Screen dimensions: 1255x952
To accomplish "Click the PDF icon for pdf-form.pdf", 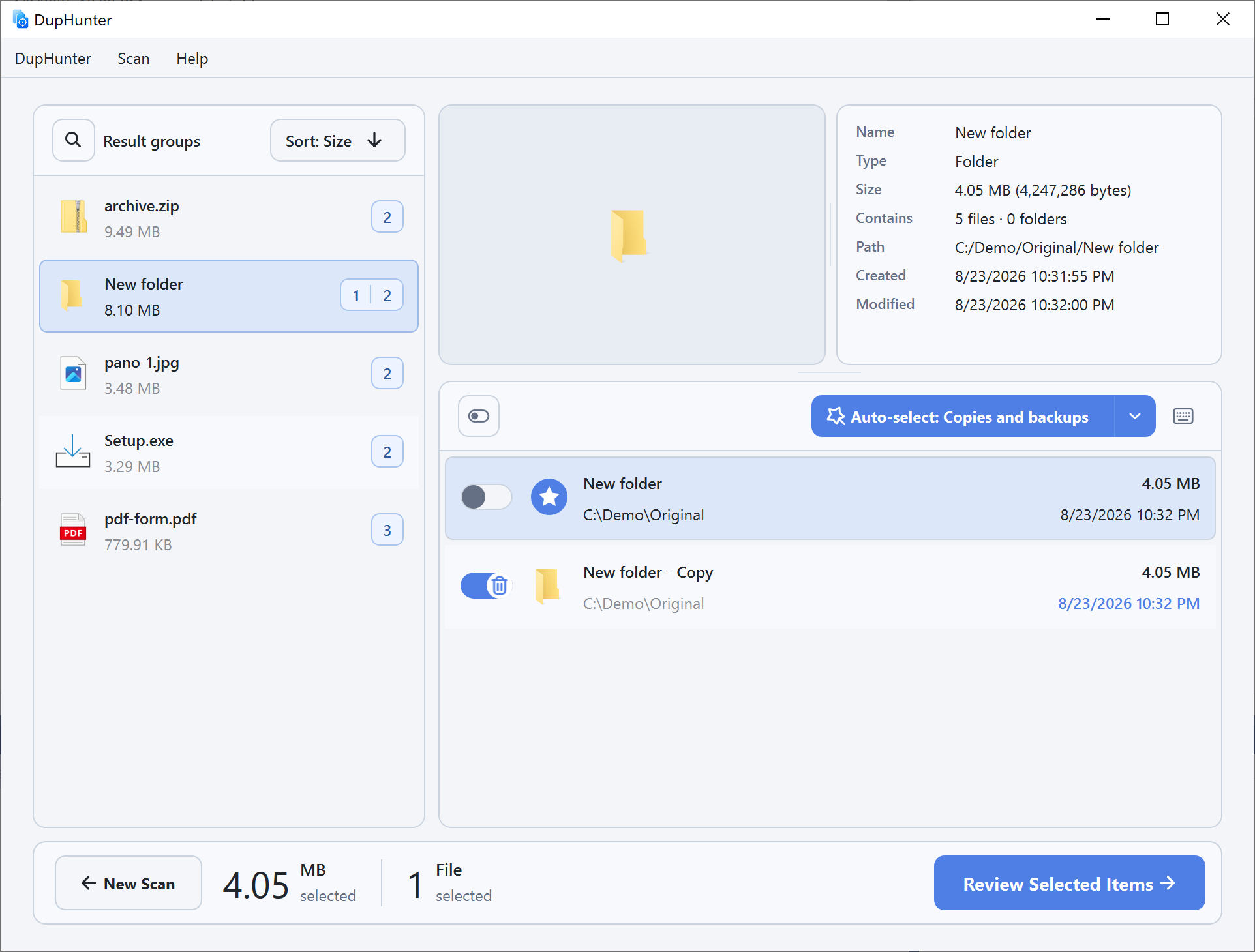I will pos(73,529).
